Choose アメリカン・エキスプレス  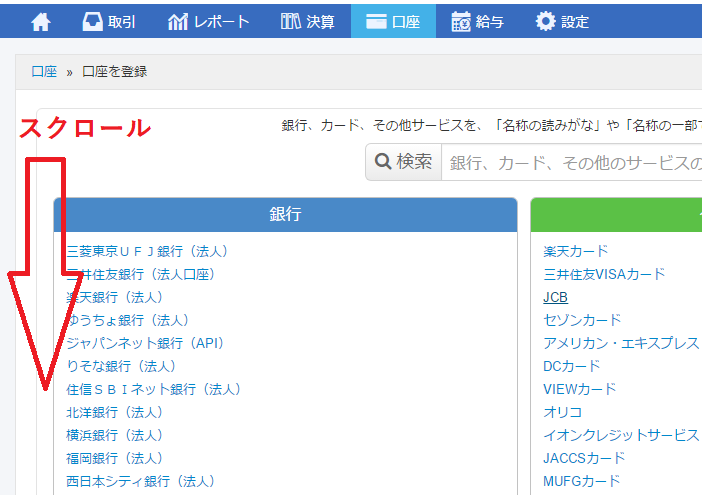coord(621,343)
